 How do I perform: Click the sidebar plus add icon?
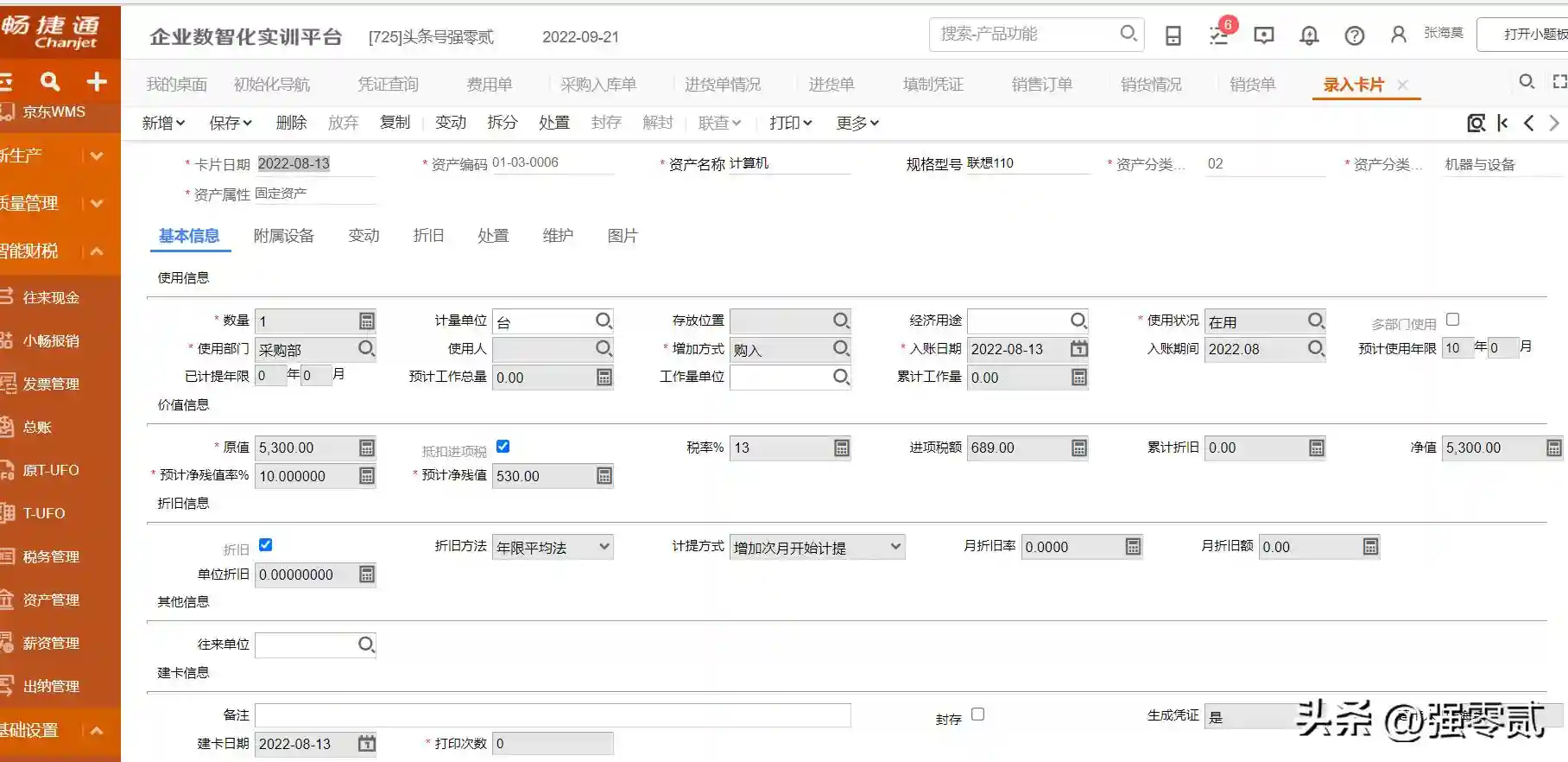[x=97, y=82]
